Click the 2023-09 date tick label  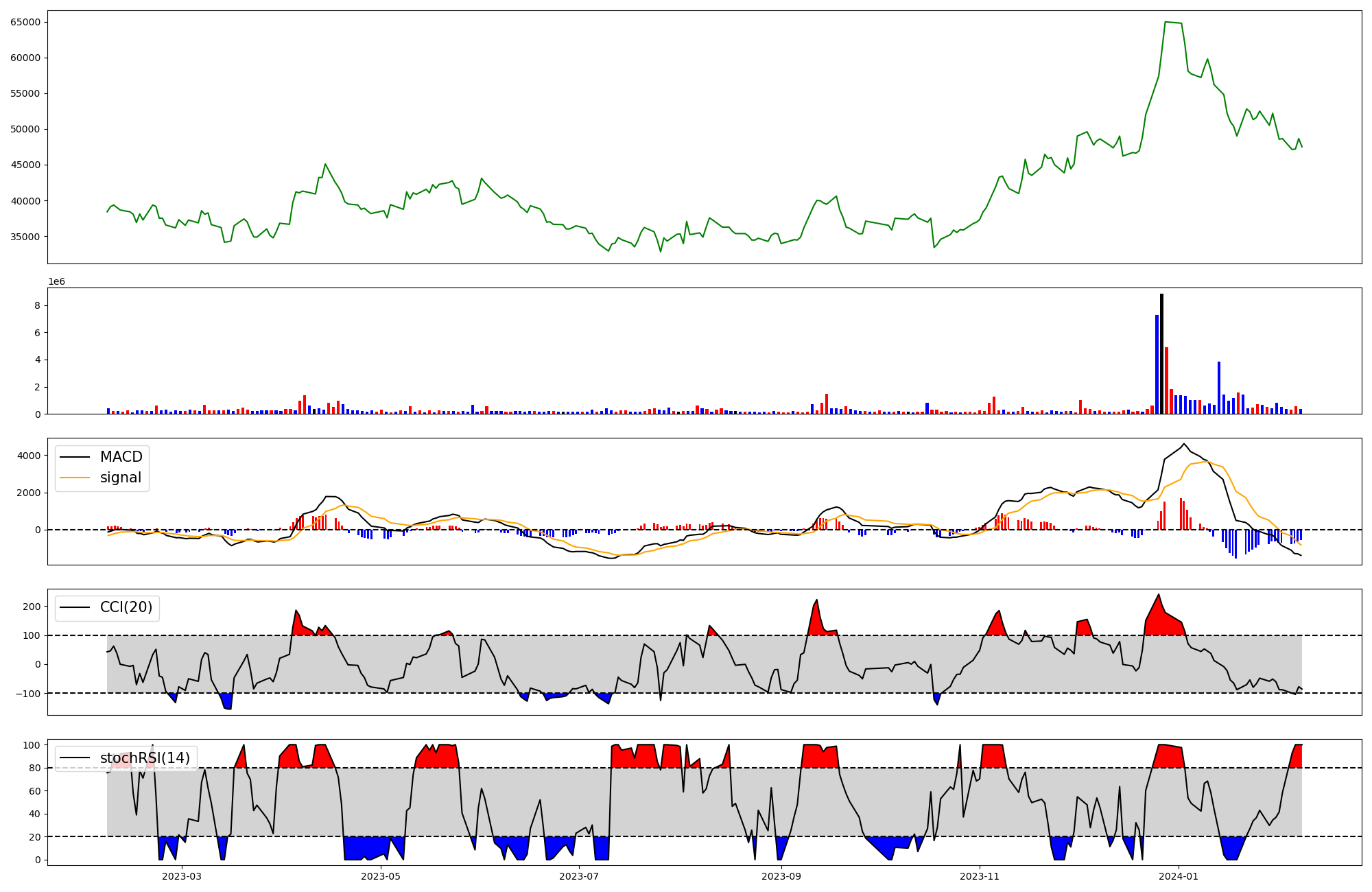781,876
